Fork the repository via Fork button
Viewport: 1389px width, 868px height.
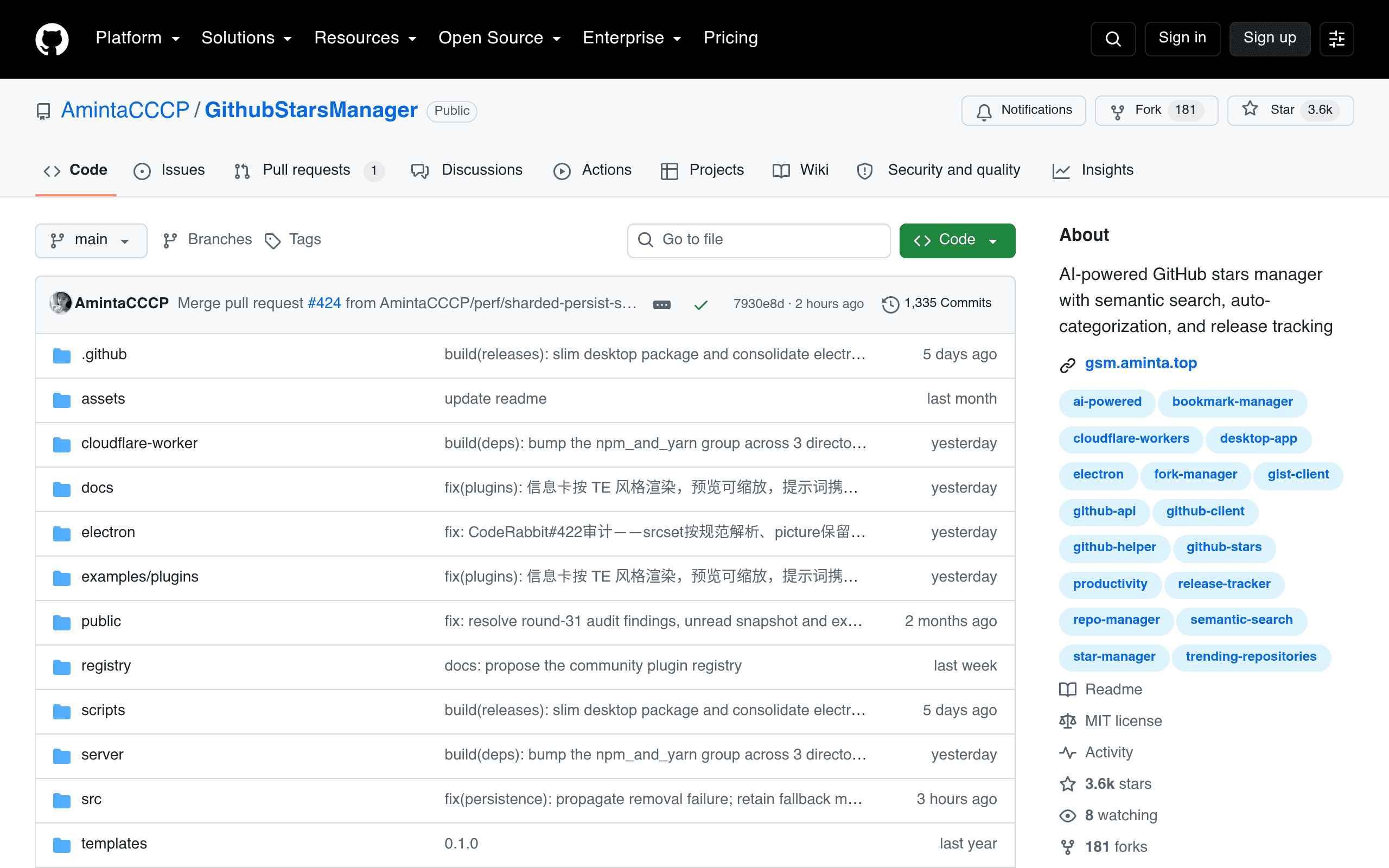coord(1156,110)
